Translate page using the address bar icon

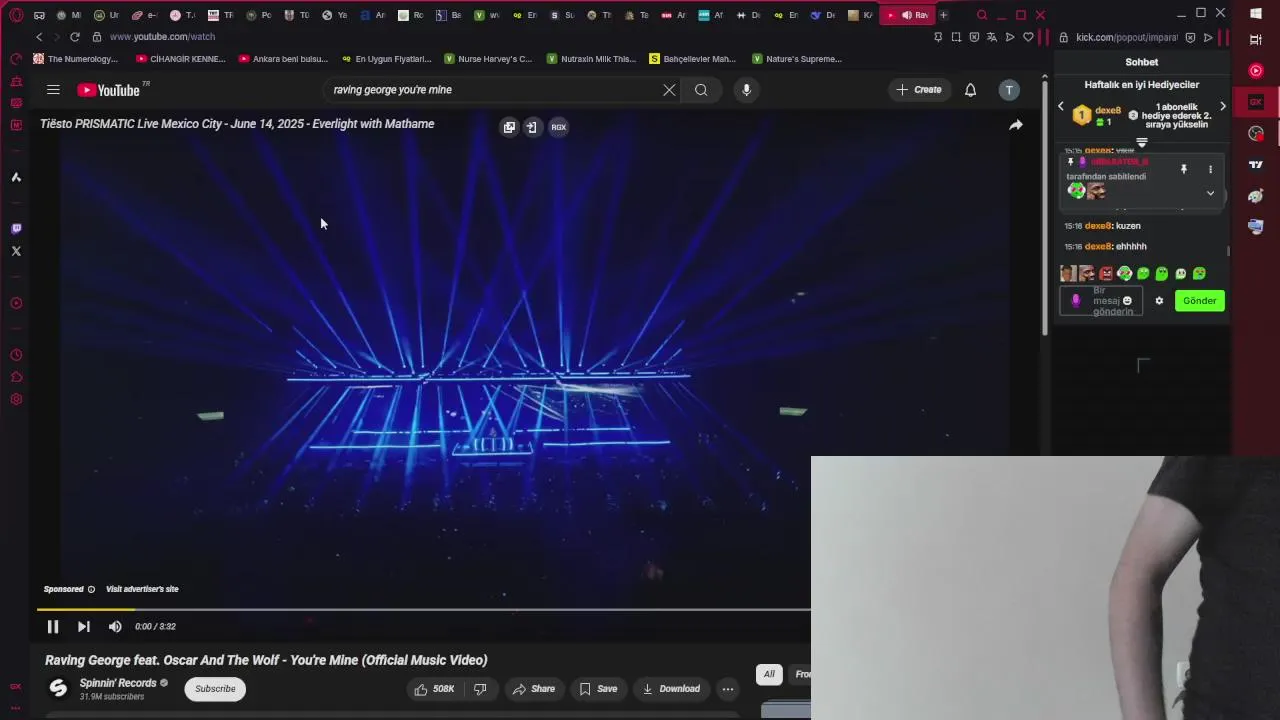coord(991,37)
